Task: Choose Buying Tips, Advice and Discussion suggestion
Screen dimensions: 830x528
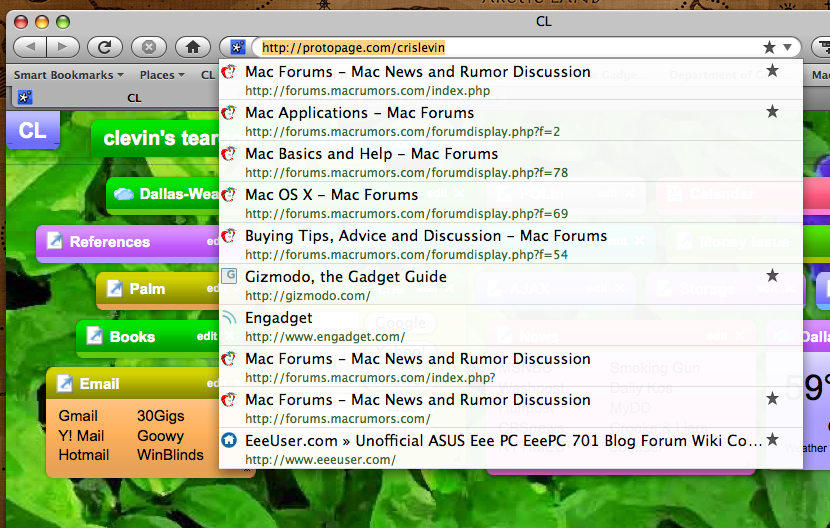Action: [511, 244]
